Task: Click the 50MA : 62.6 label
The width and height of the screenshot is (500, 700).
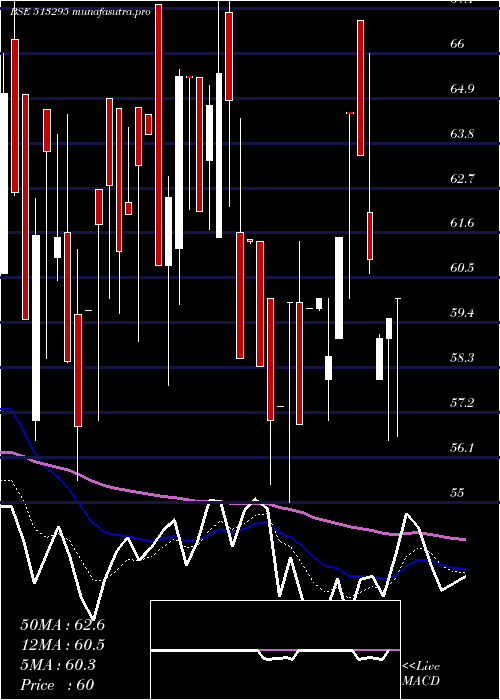Action: click(62, 625)
